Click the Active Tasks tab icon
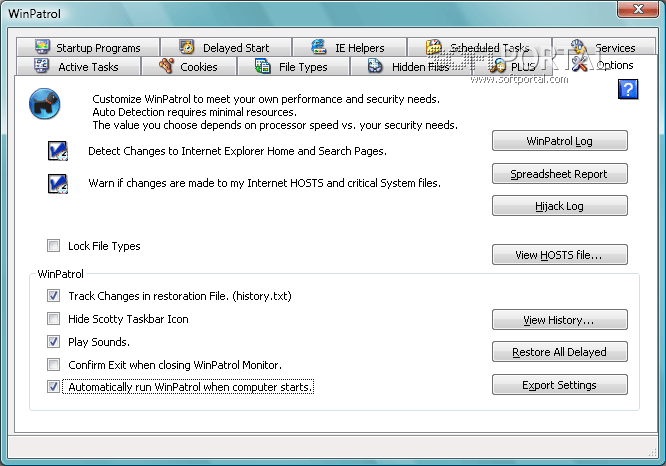This screenshot has width=666, height=466. pos(41,65)
